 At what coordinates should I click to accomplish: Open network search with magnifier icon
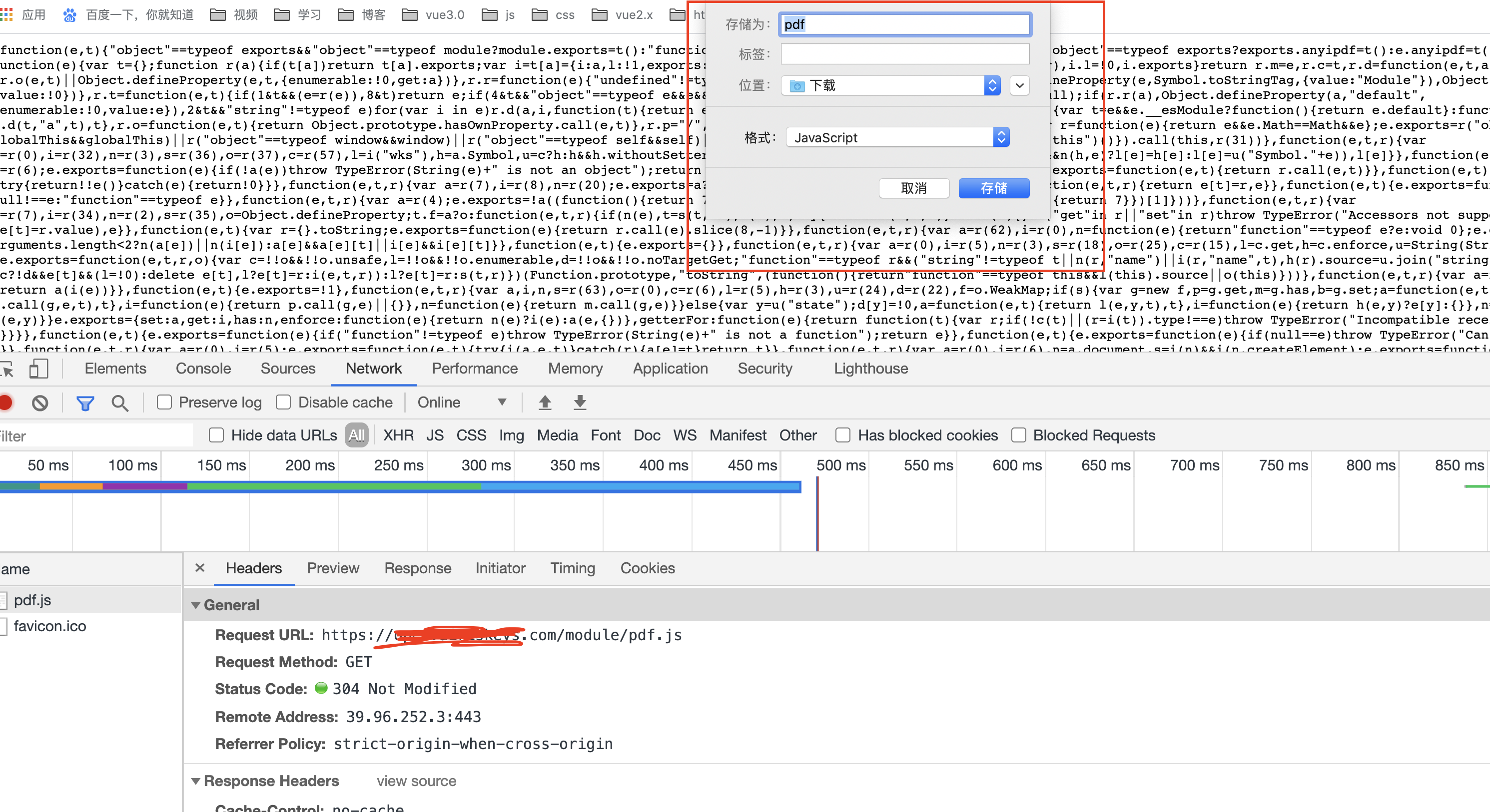[x=120, y=403]
